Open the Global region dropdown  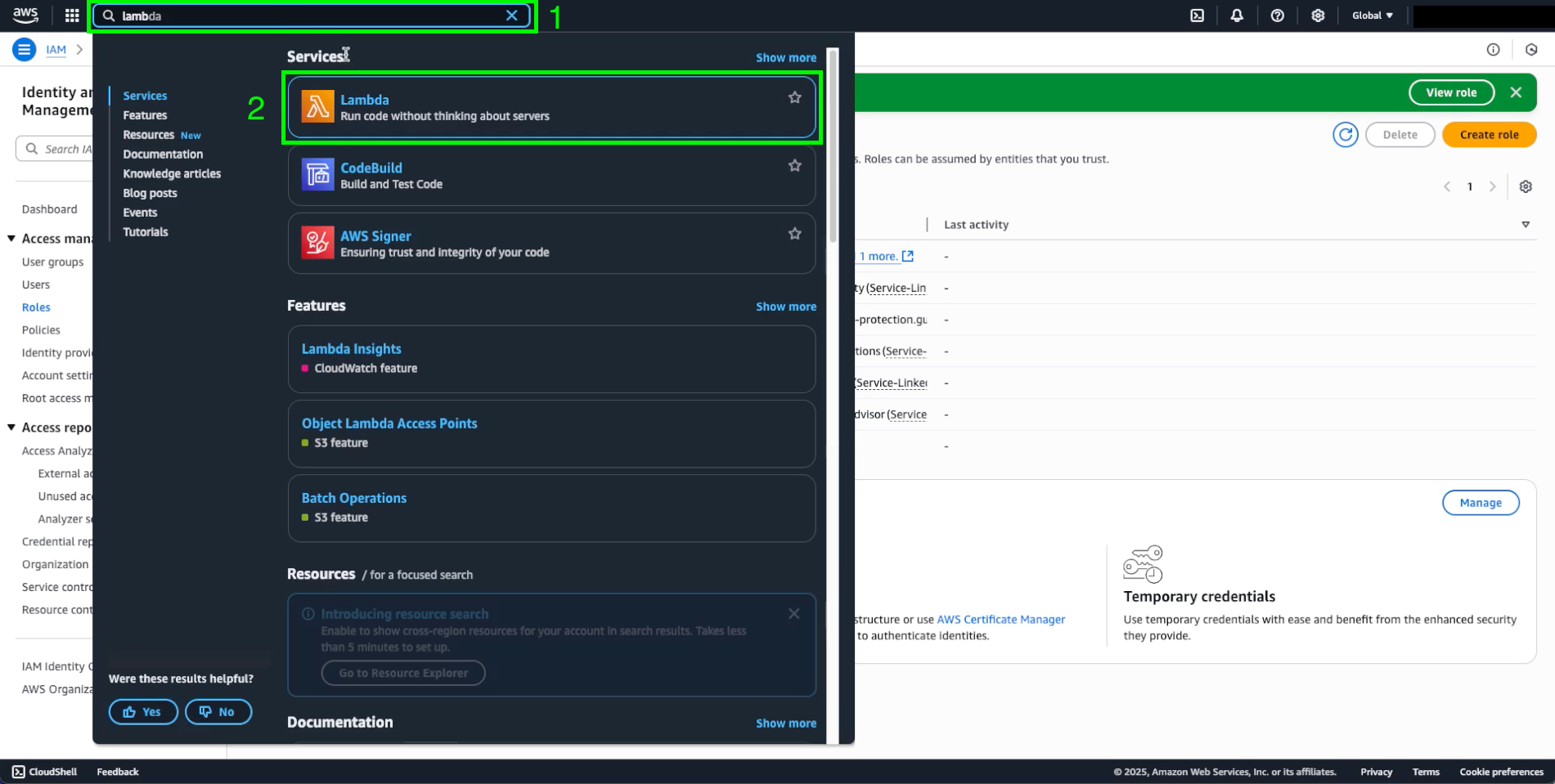(1372, 16)
